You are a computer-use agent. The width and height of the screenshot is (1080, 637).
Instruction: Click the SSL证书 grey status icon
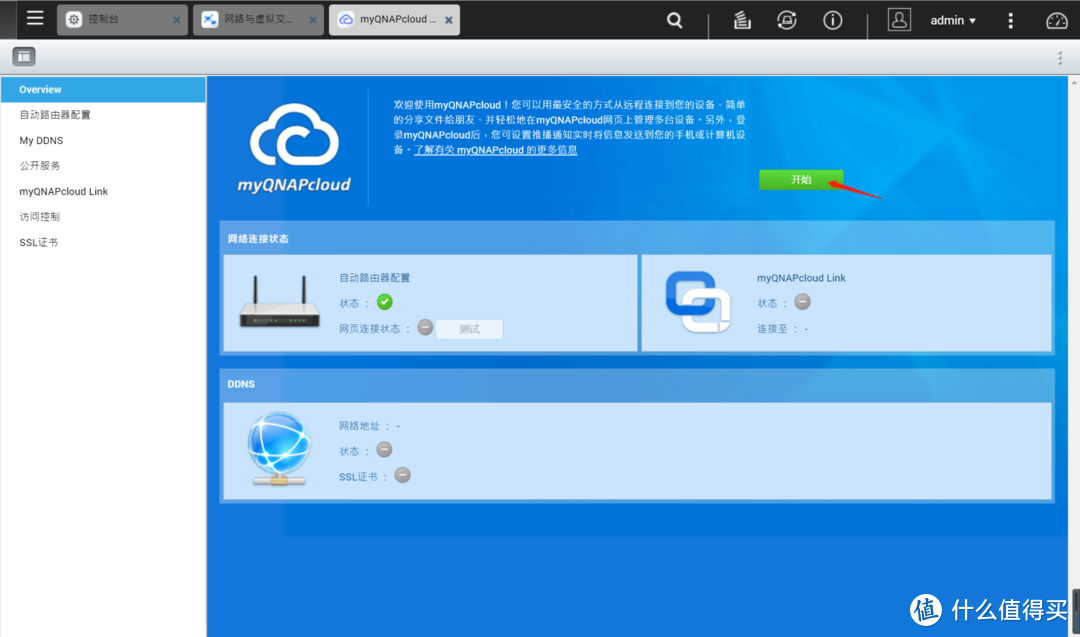click(x=402, y=475)
